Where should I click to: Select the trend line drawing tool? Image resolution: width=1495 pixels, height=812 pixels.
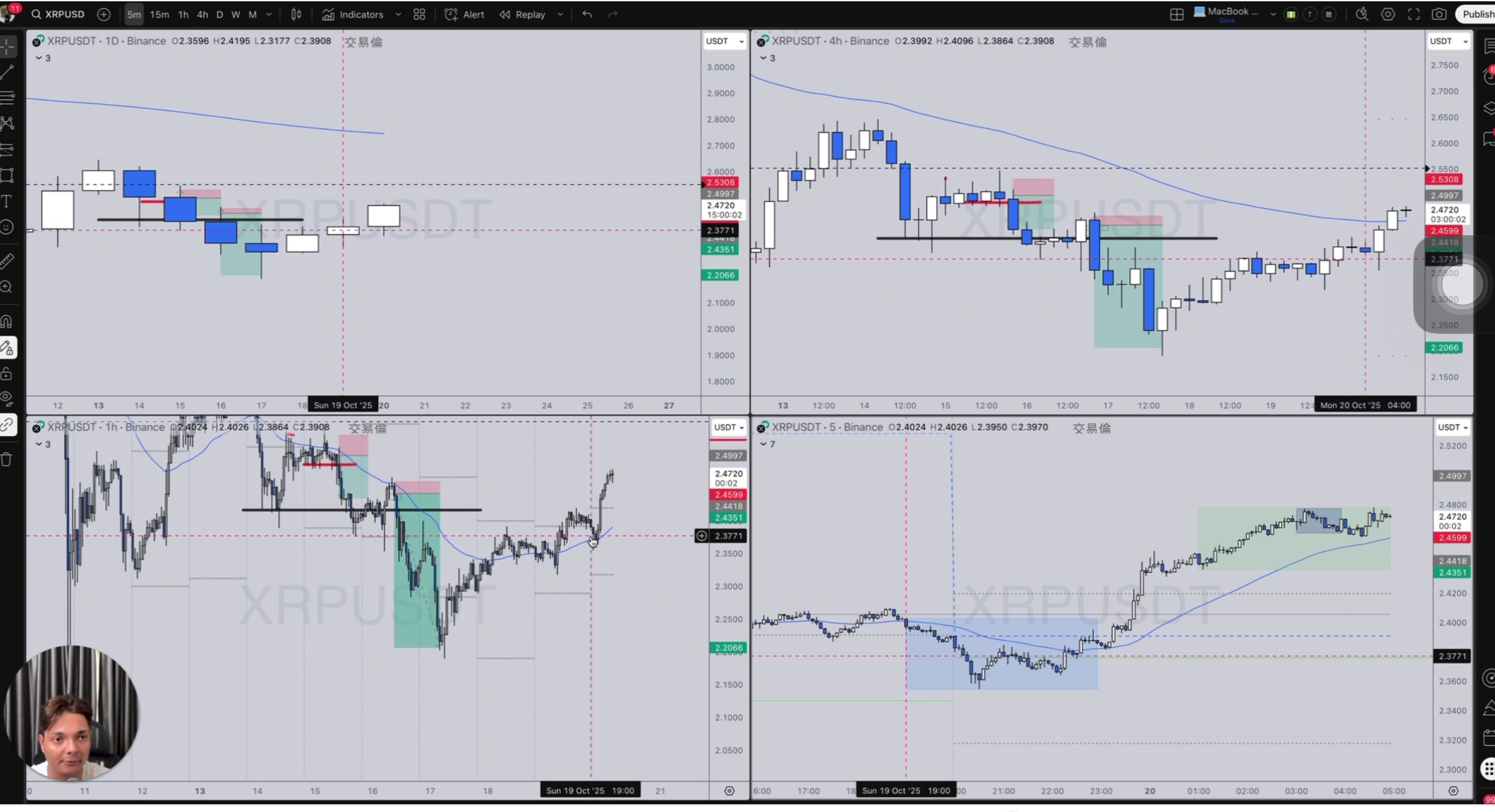coord(8,71)
